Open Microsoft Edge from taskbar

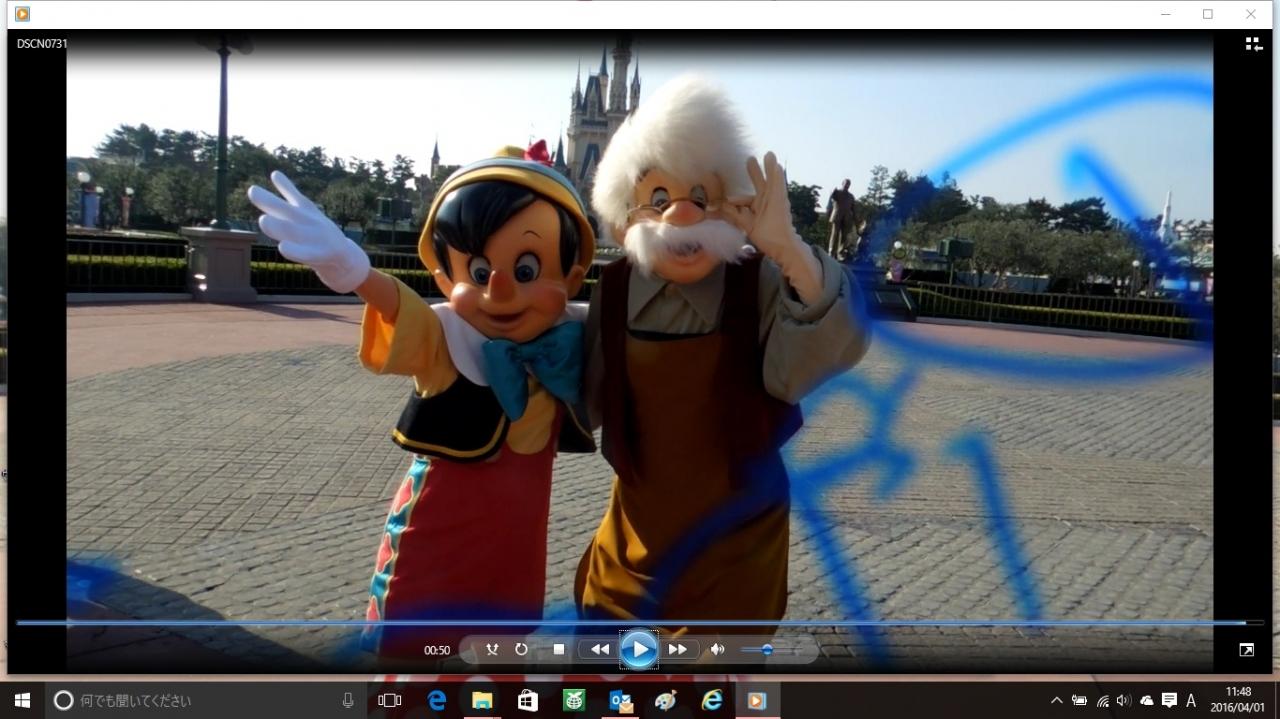(x=437, y=701)
